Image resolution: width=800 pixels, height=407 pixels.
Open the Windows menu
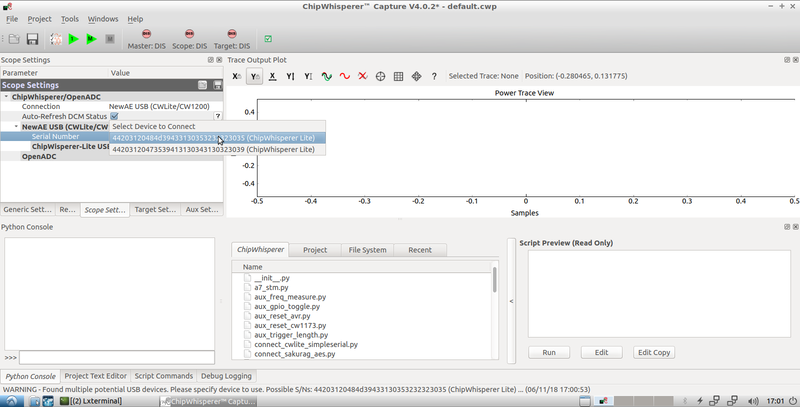103,19
